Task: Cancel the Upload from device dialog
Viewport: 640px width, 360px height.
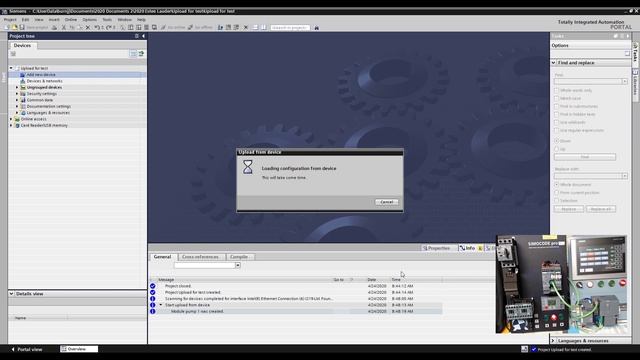Action: [x=387, y=202]
